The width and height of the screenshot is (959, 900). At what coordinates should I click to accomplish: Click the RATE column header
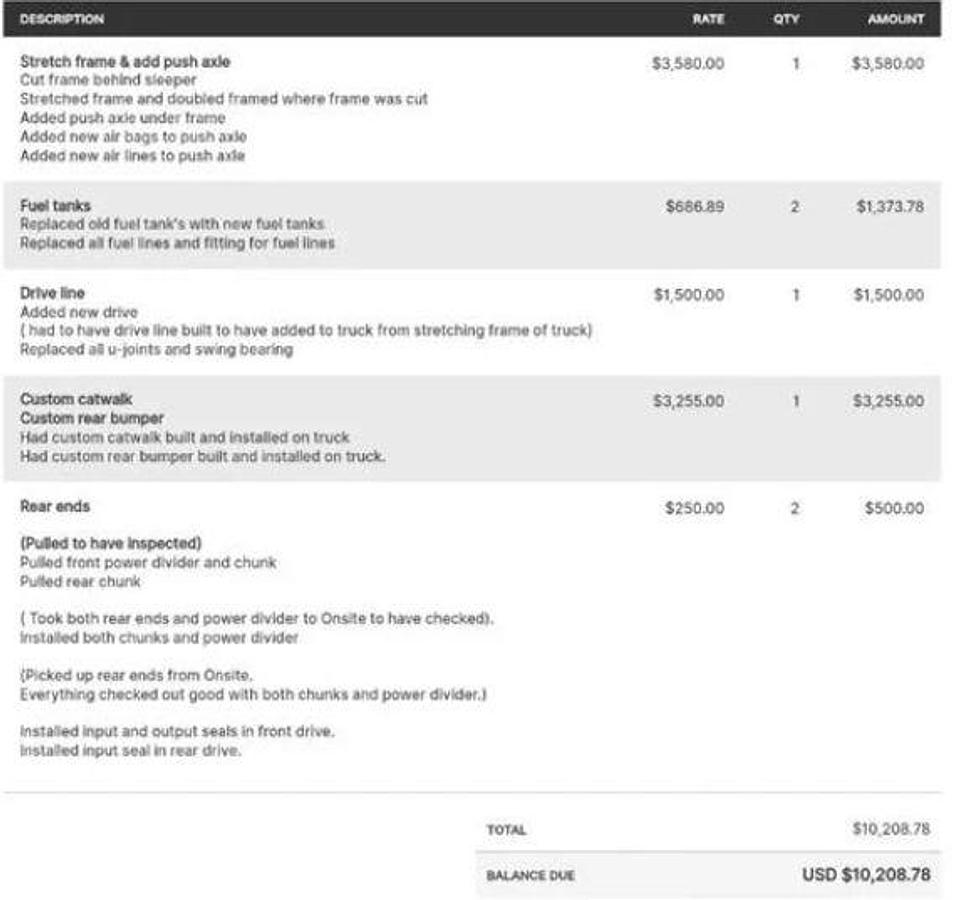click(x=708, y=19)
